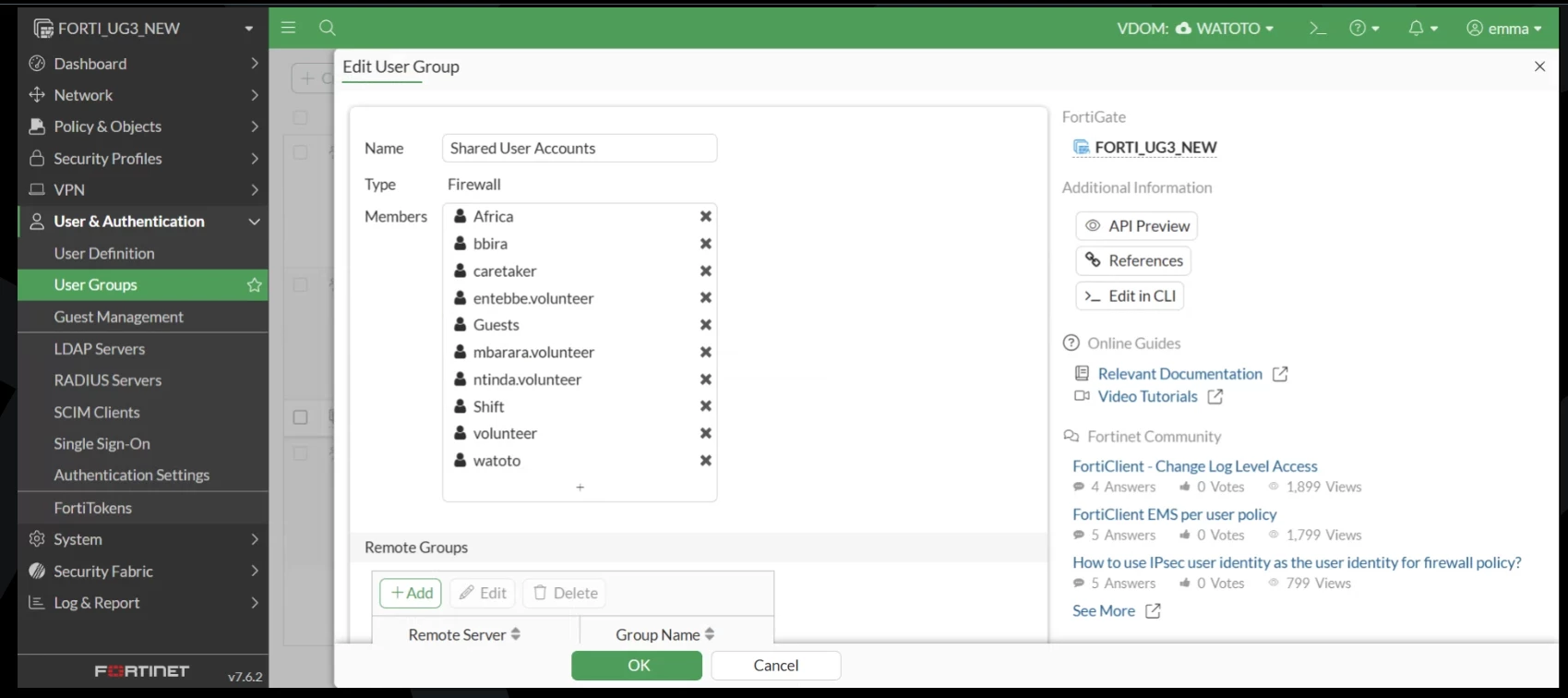Click the API Preview button
Viewport: 1568px width, 698px height.
pyautogui.click(x=1137, y=226)
